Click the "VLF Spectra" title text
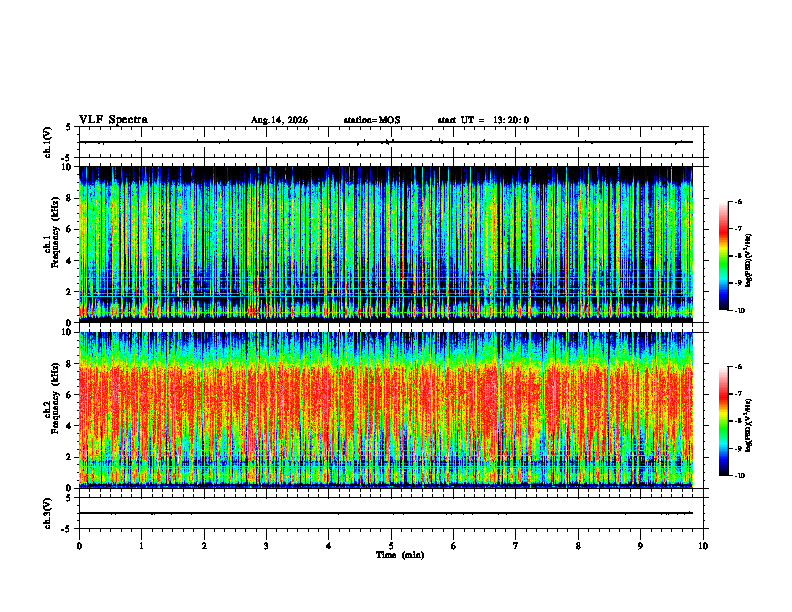792x612 pixels. coord(113,120)
